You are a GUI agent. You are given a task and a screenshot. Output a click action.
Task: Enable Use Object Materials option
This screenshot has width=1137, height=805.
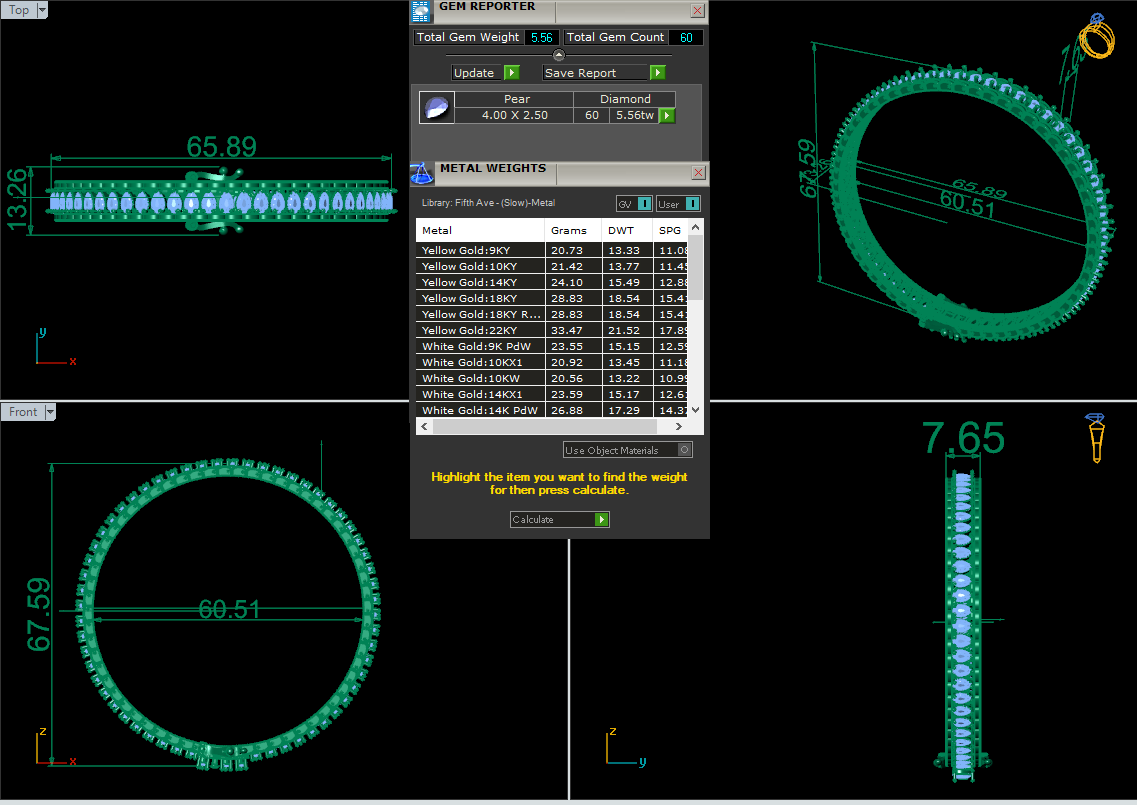685,450
